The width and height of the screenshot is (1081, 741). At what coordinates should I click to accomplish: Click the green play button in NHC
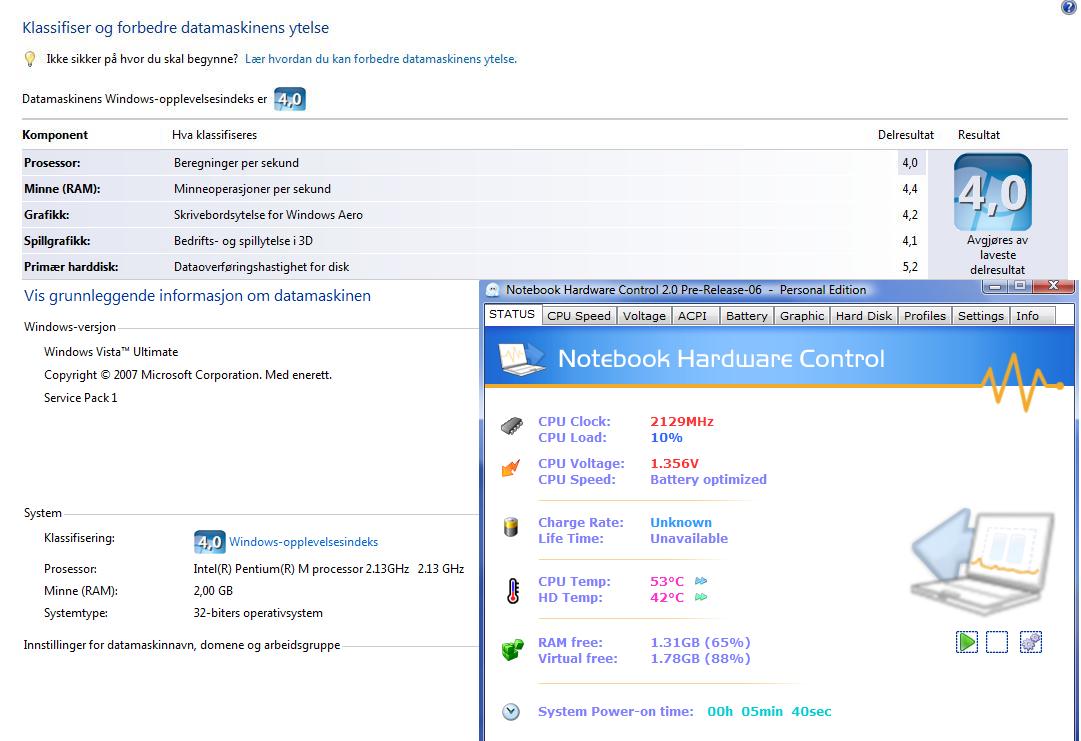click(x=967, y=642)
